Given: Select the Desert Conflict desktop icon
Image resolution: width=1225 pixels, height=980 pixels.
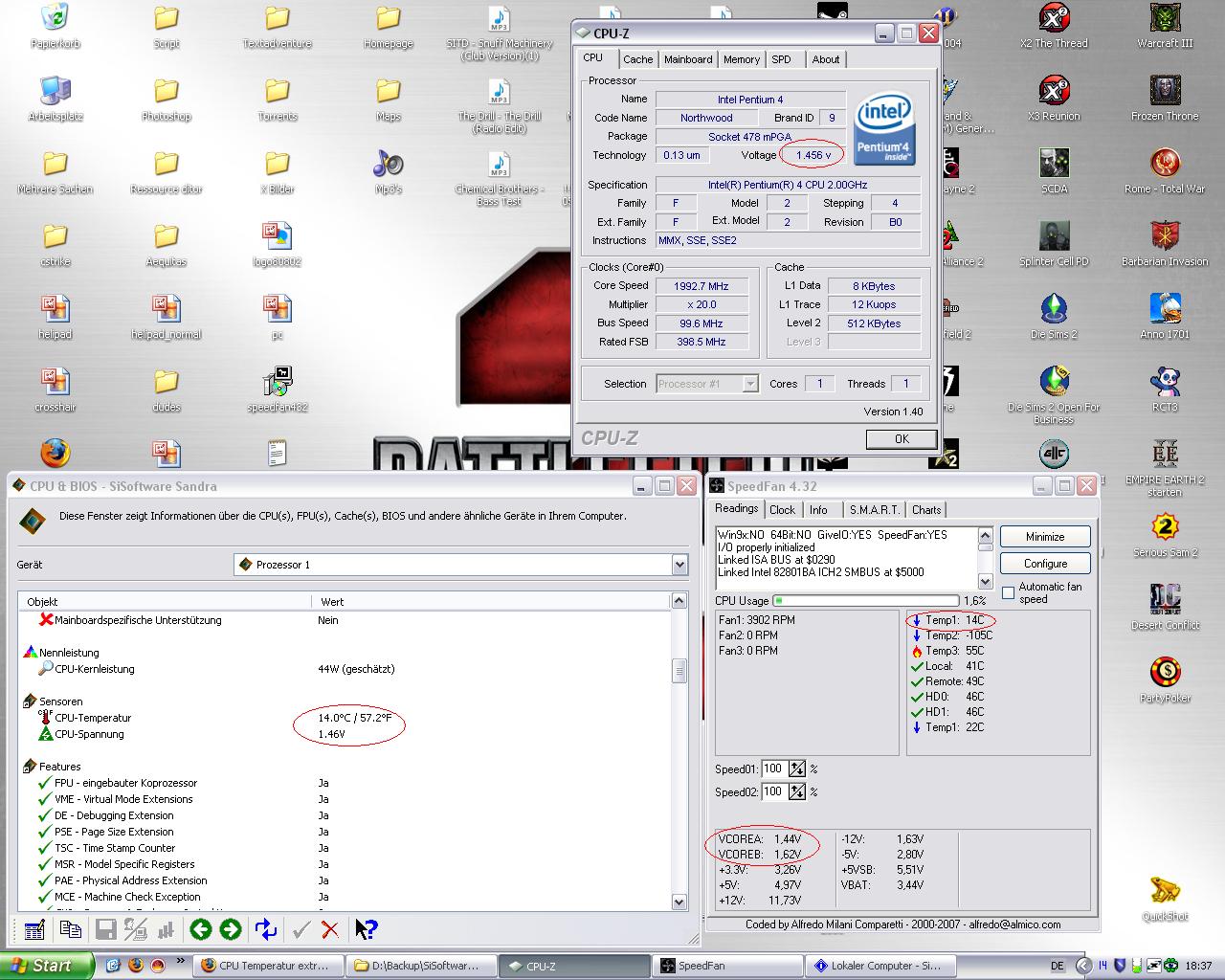Looking at the screenshot, I should pyautogui.click(x=1165, y=608).
